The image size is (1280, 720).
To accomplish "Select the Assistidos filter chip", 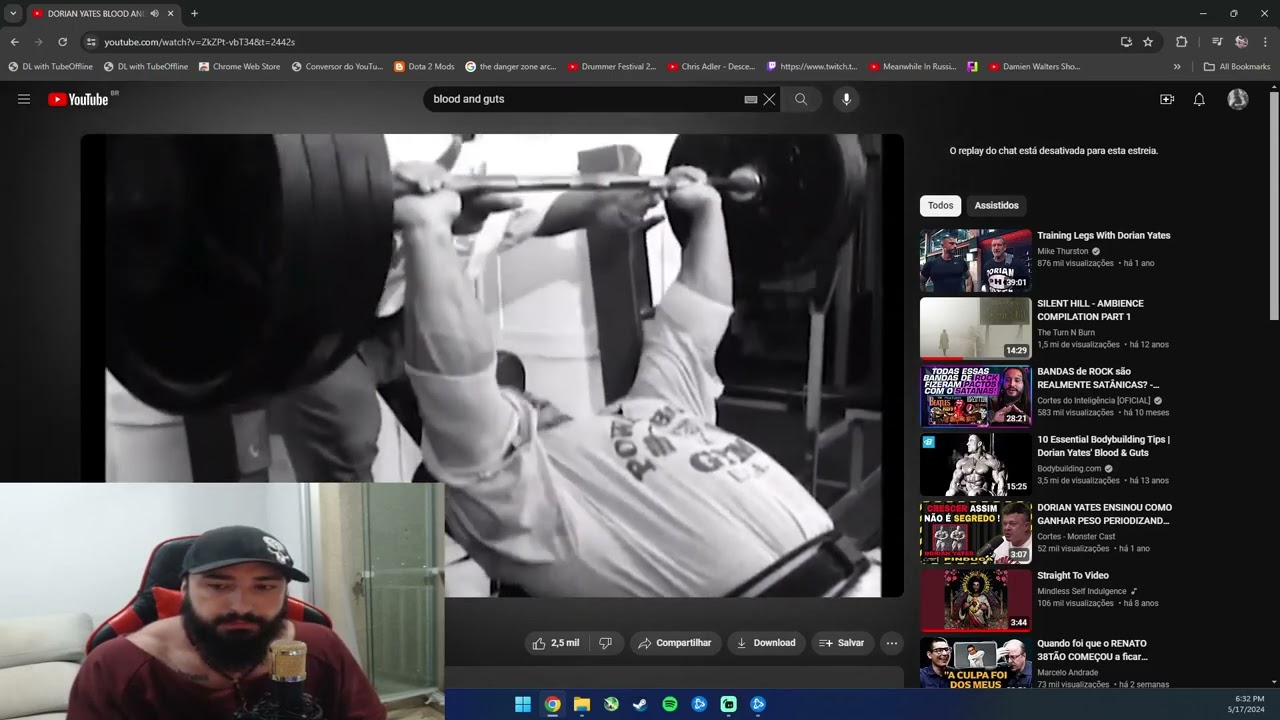I will [996, 206].
